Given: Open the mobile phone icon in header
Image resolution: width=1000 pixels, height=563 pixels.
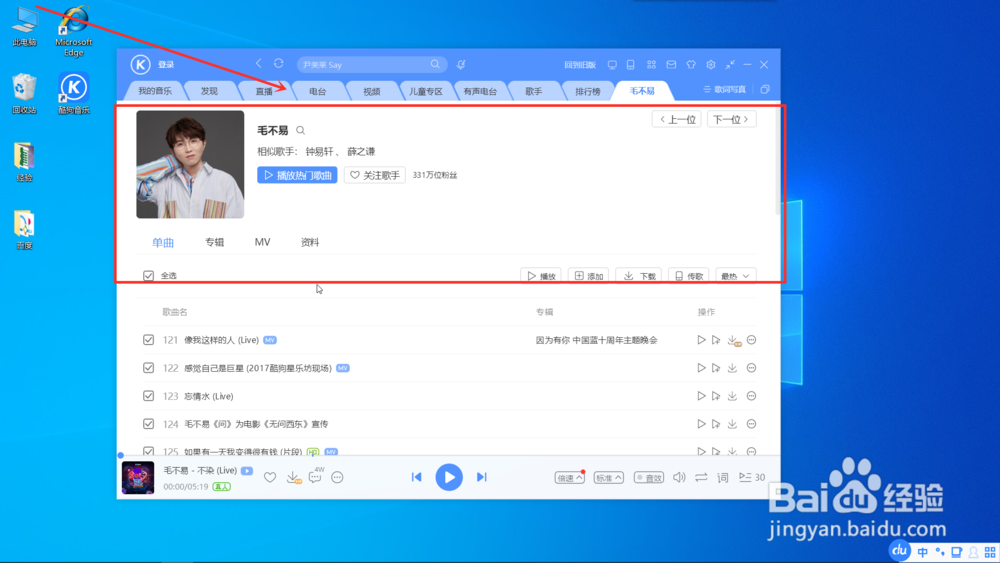Looking at the screenshot, I should (631, 64).
